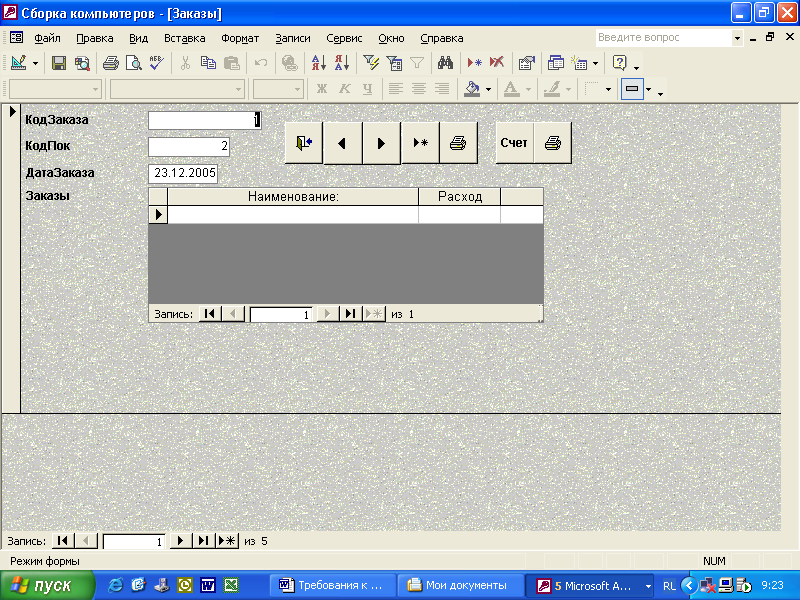Open the Properties icon
This screenshot has width=800, height=600.
pos(526,63)
